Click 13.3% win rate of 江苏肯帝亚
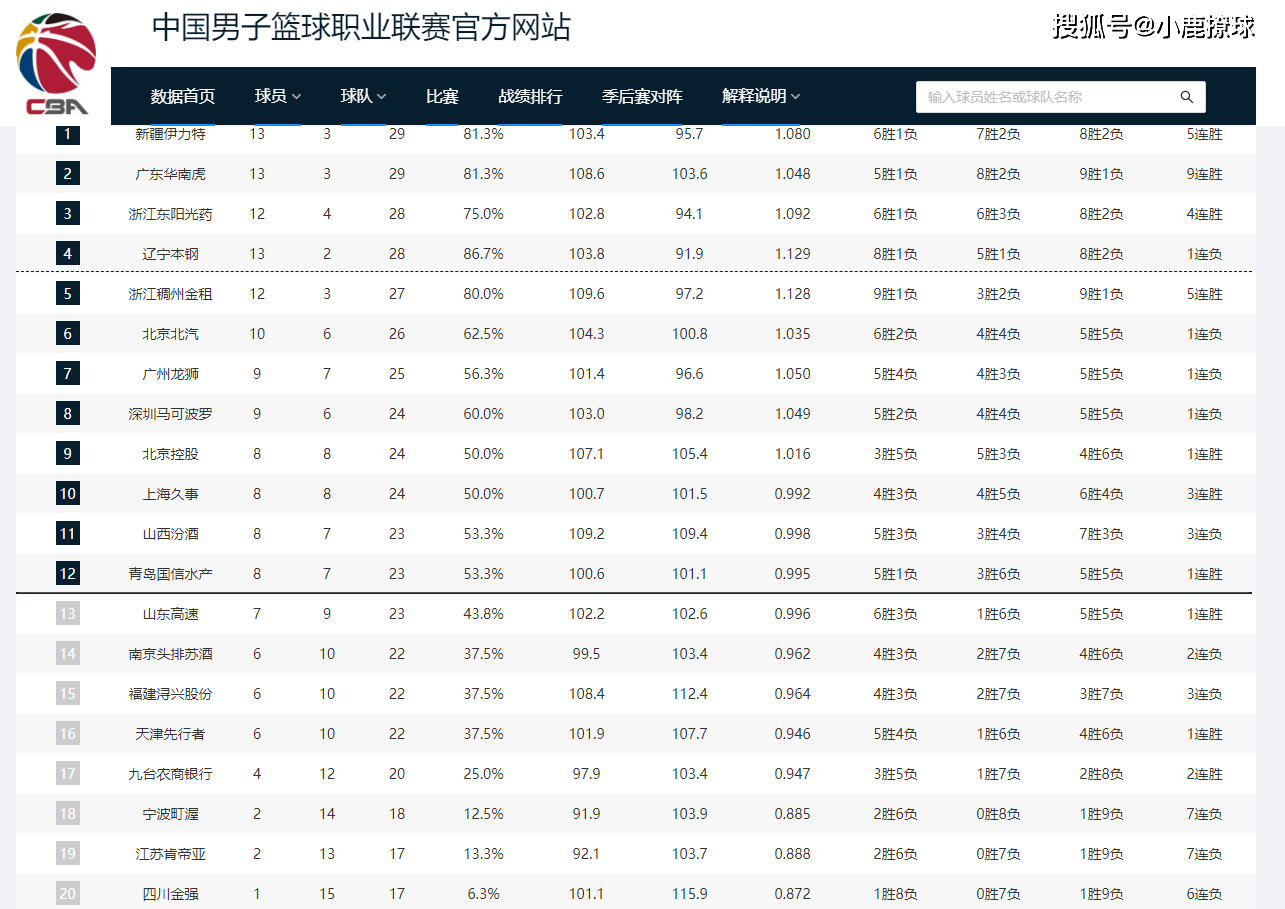Viewport: 1285px width, 909px height. click(483, 854)
